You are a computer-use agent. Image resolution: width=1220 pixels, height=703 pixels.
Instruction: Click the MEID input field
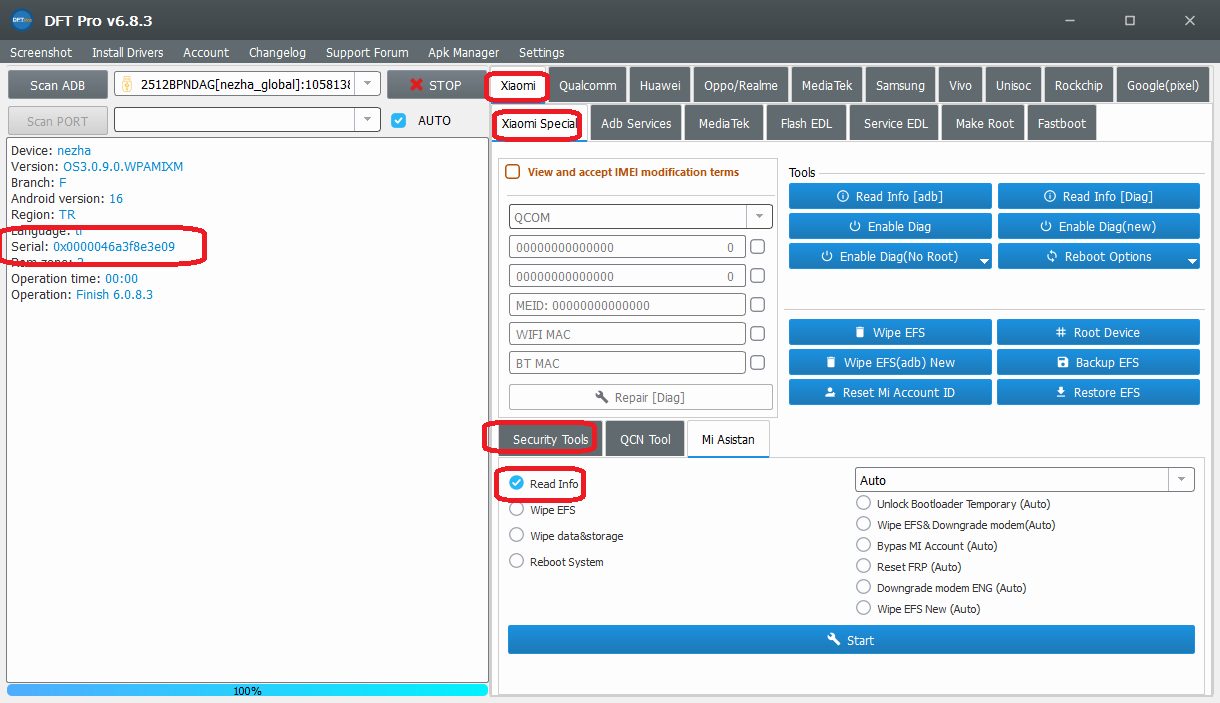627,305
